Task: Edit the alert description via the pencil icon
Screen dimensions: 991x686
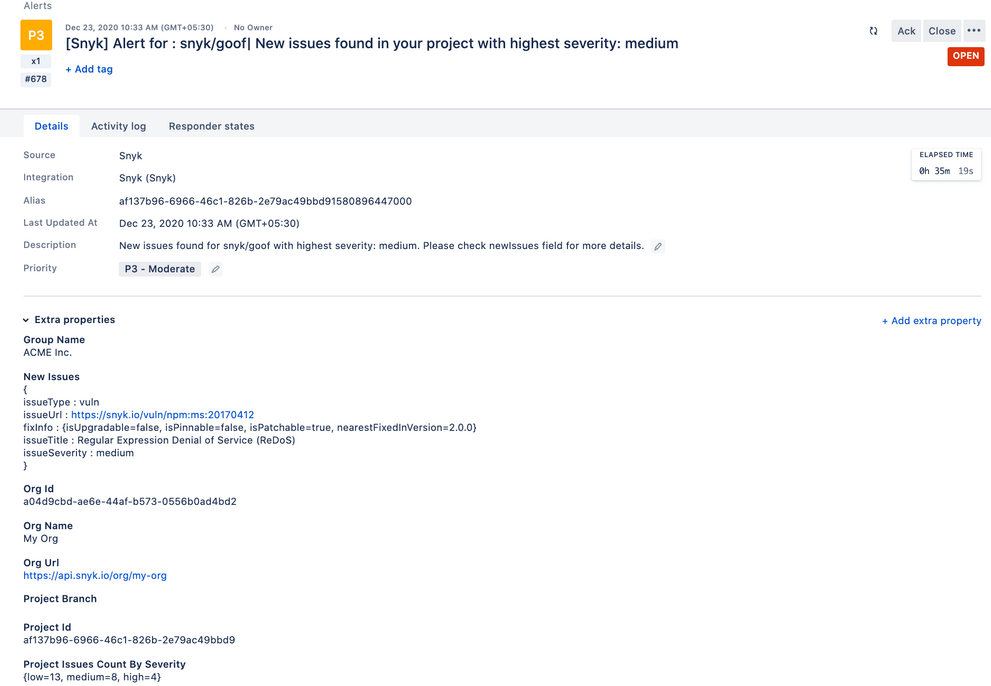Action: pos(658,245)
